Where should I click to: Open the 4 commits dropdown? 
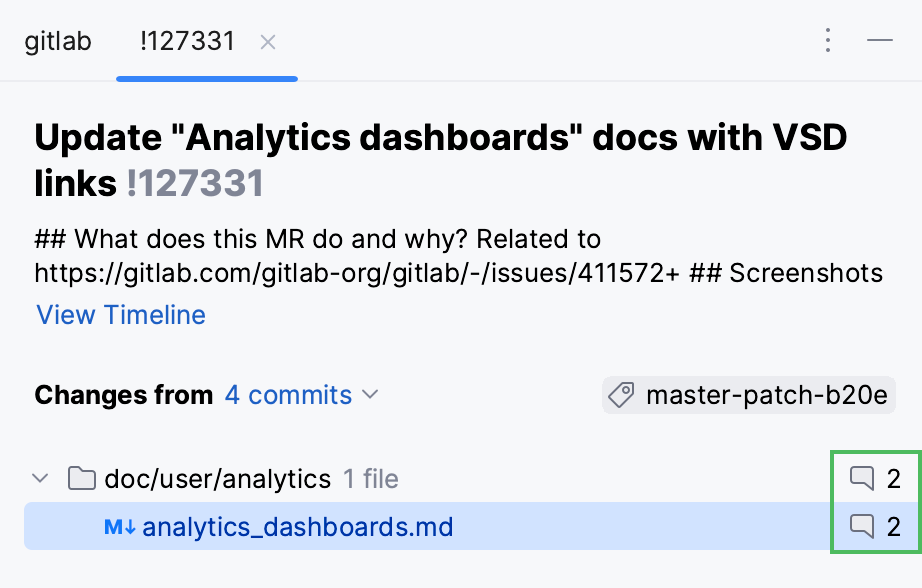(x=288, y=395)
